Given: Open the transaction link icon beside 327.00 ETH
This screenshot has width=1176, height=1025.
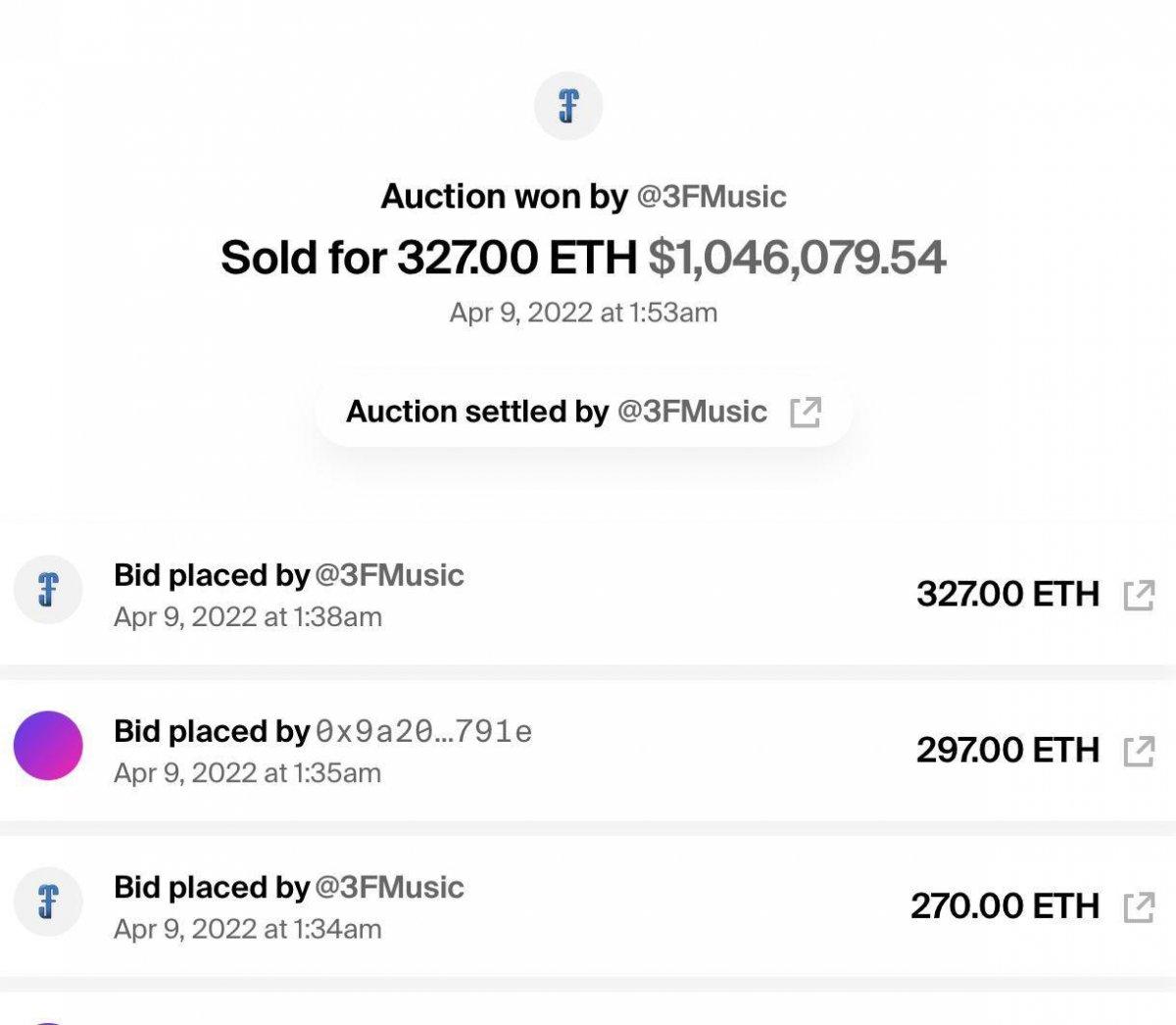Looking at the screenshot, I should tap(1139, 595).
